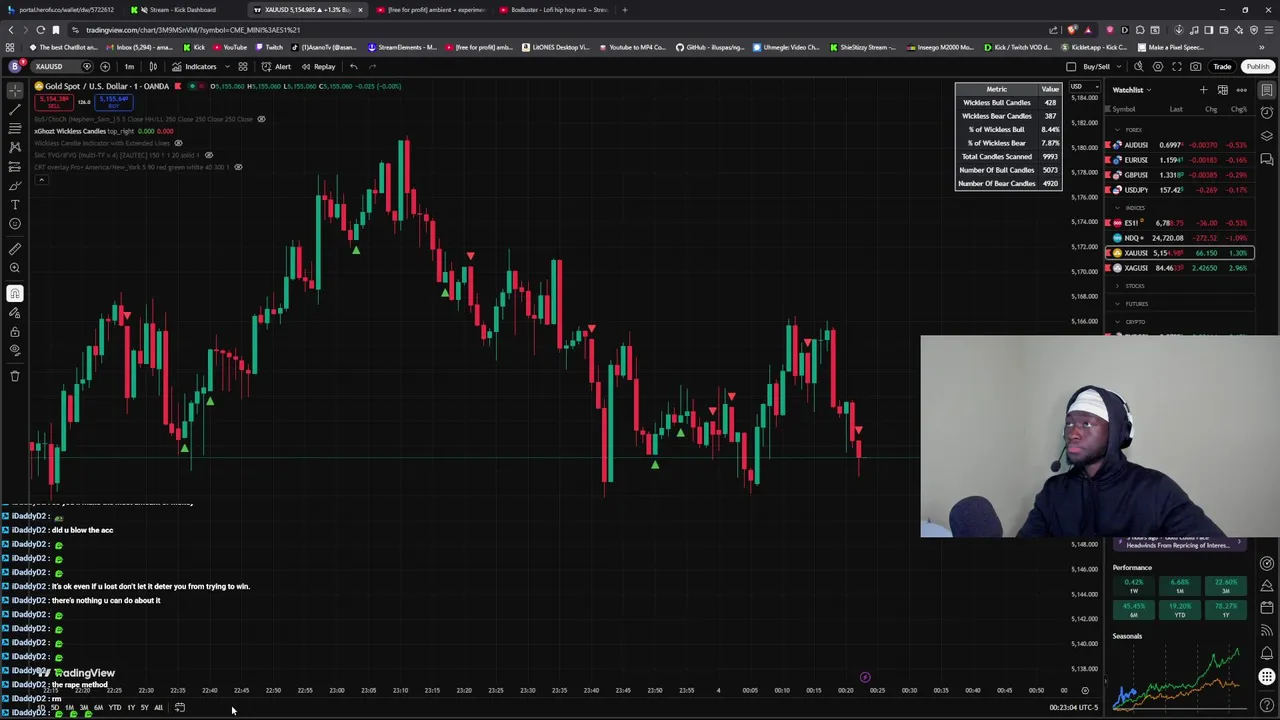Switch to the Stream - Kick Dashboard tab
This screenshot has width=1280, height=720.
pos(184,10)
